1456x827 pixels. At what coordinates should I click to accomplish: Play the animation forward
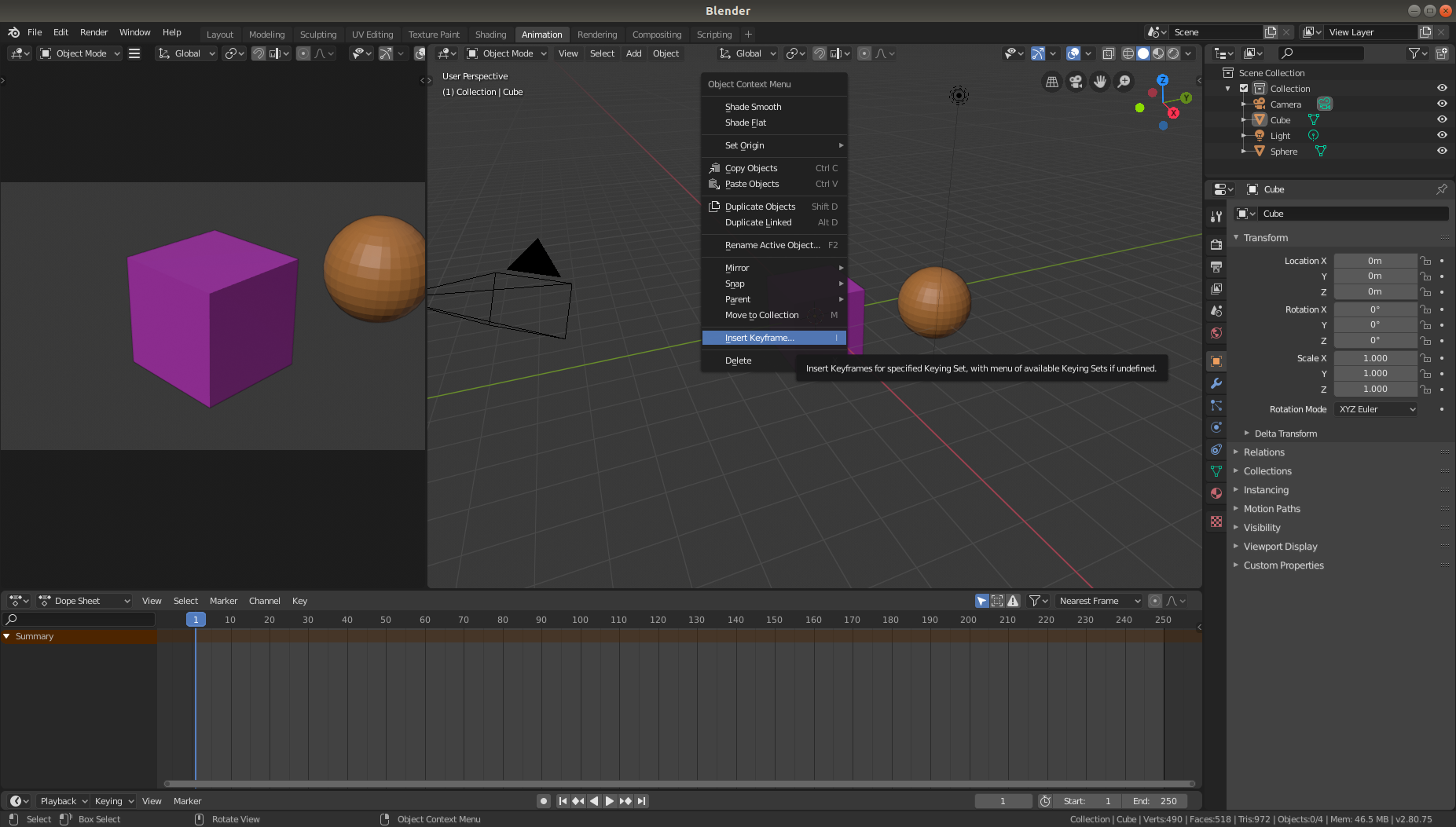(x=610, y=801)
